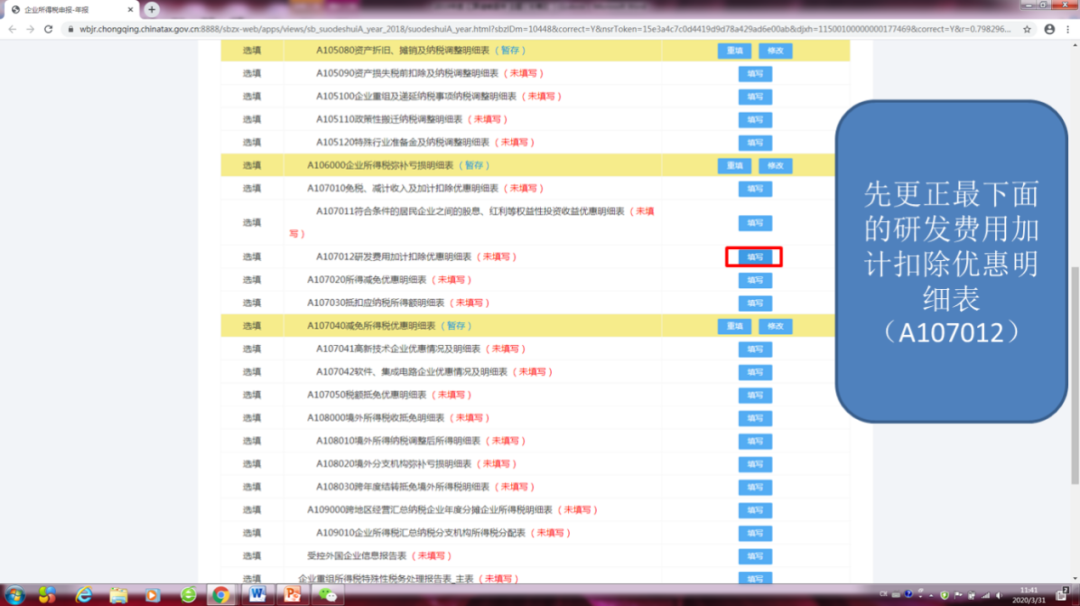Click 填写 for A107041高新技术企业优惠情况及明细表
Viewport: 1080px width, 606px height.
coord(754,349)
